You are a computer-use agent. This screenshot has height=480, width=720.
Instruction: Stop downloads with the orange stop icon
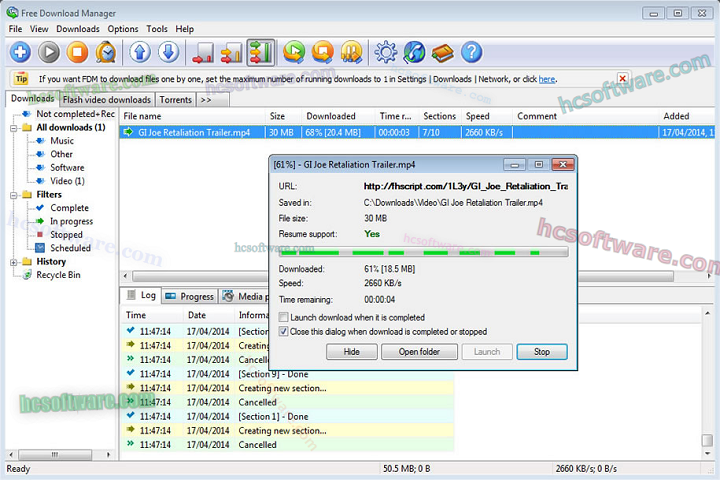tap(77, 52)
